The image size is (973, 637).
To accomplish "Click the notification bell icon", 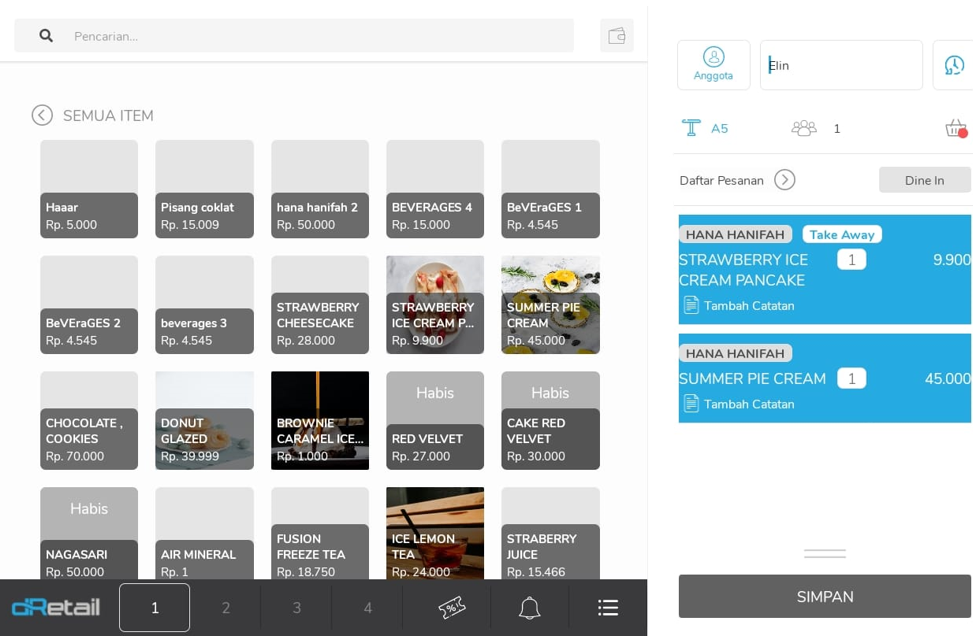I will click(529, 607).
